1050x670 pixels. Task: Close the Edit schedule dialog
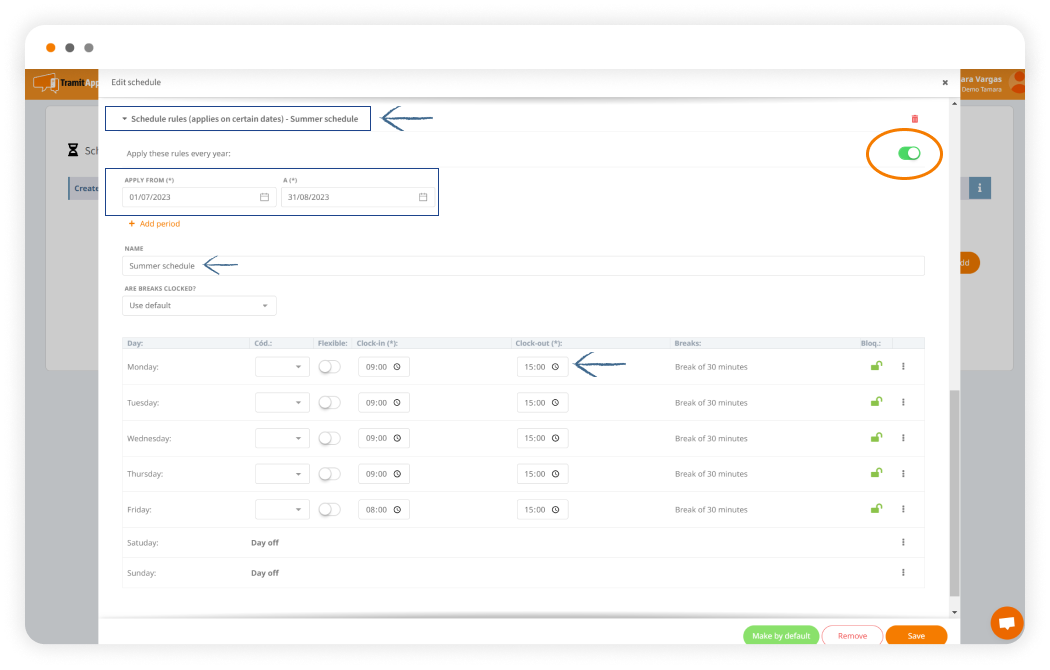[x=945, y=83]
